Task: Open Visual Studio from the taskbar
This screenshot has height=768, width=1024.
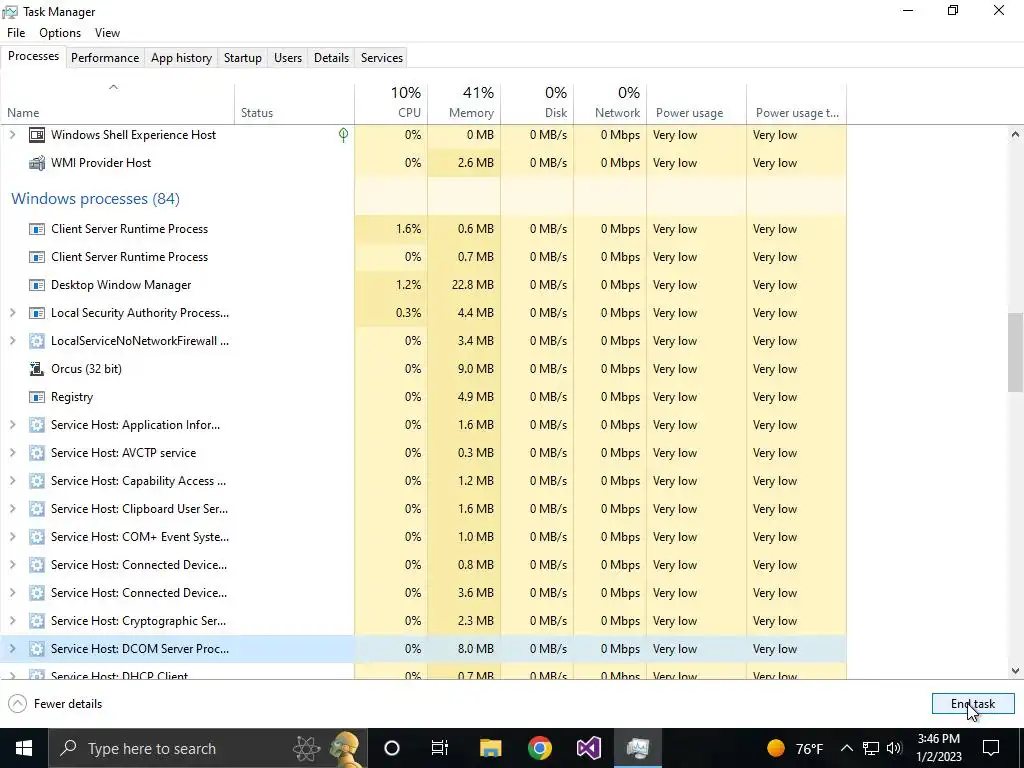Action: [588, 748]
